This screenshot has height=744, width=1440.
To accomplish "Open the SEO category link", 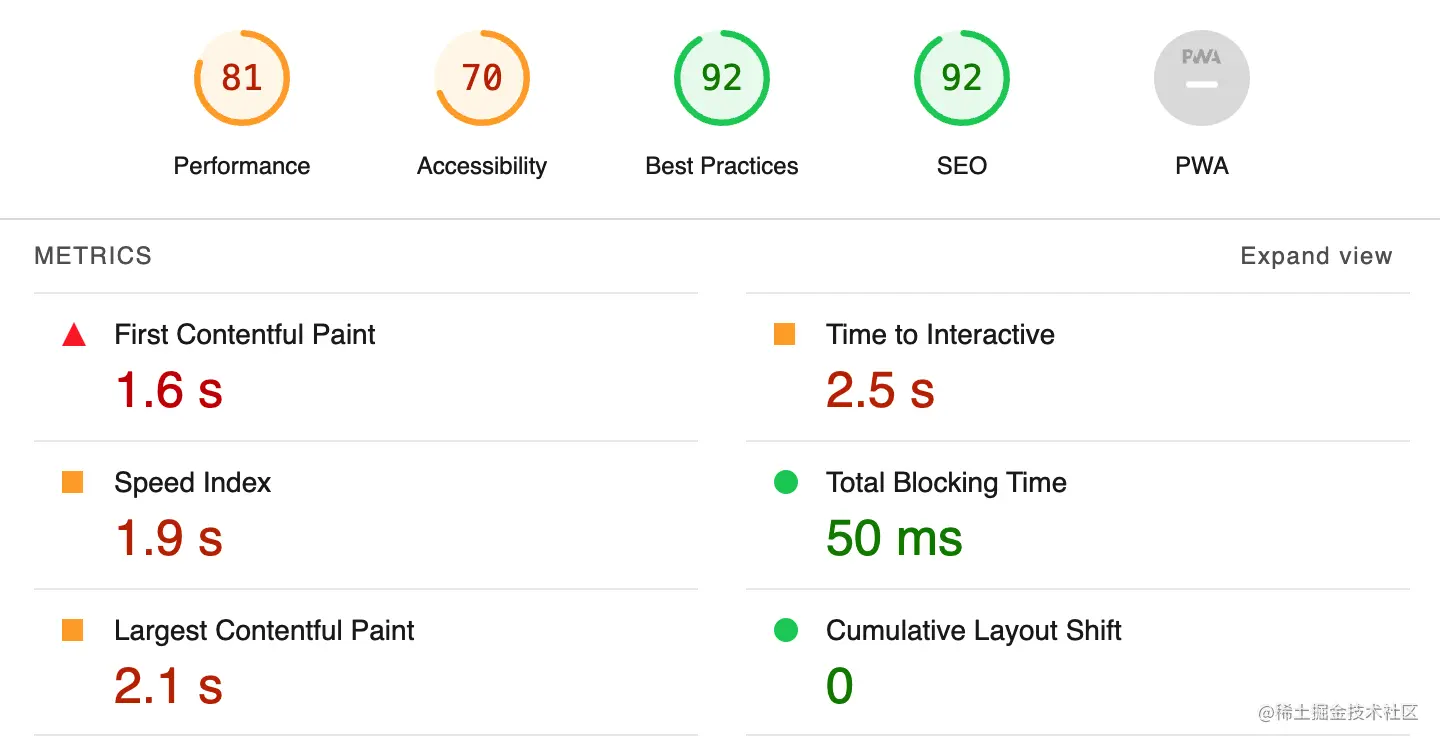I will [x=961, y=166].
